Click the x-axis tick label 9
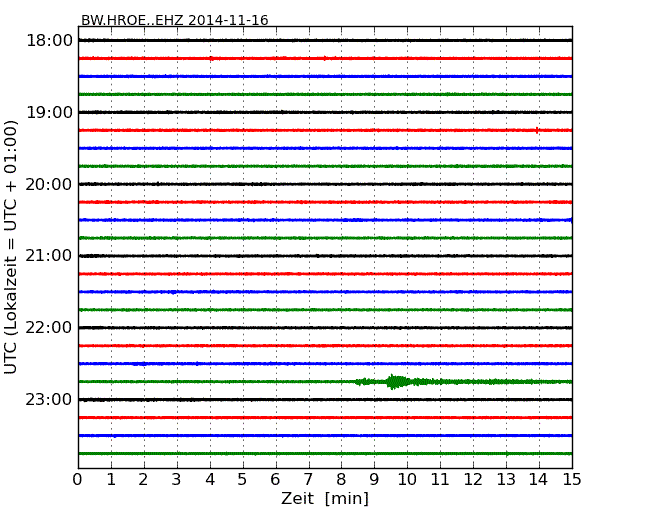 [374, 480]
